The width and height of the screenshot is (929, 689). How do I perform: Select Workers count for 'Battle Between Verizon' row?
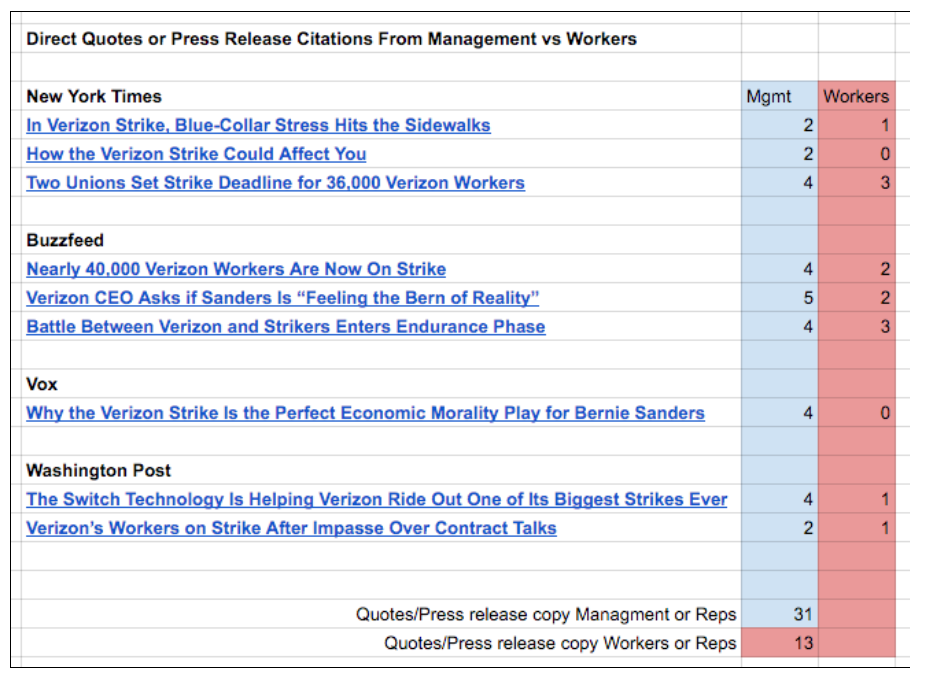click(x=857, y=326)
